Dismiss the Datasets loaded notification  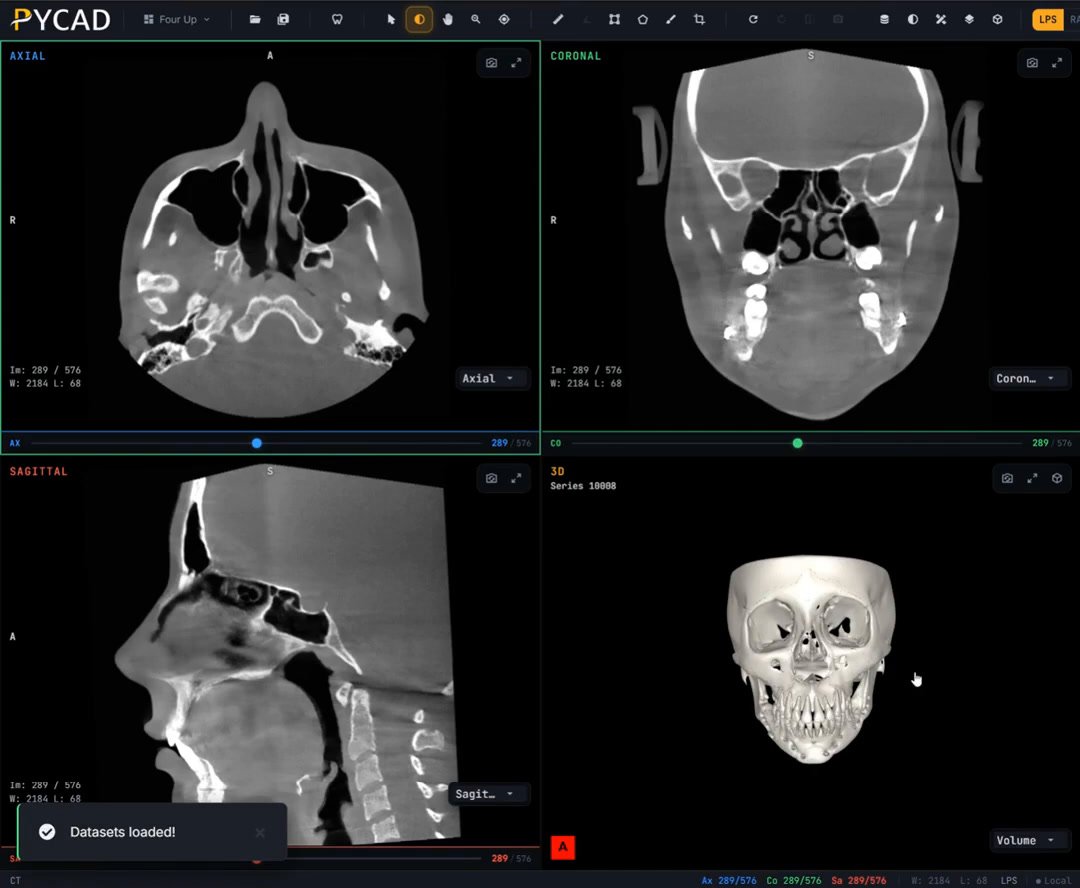pyautogui.click(x=260, y=832)
